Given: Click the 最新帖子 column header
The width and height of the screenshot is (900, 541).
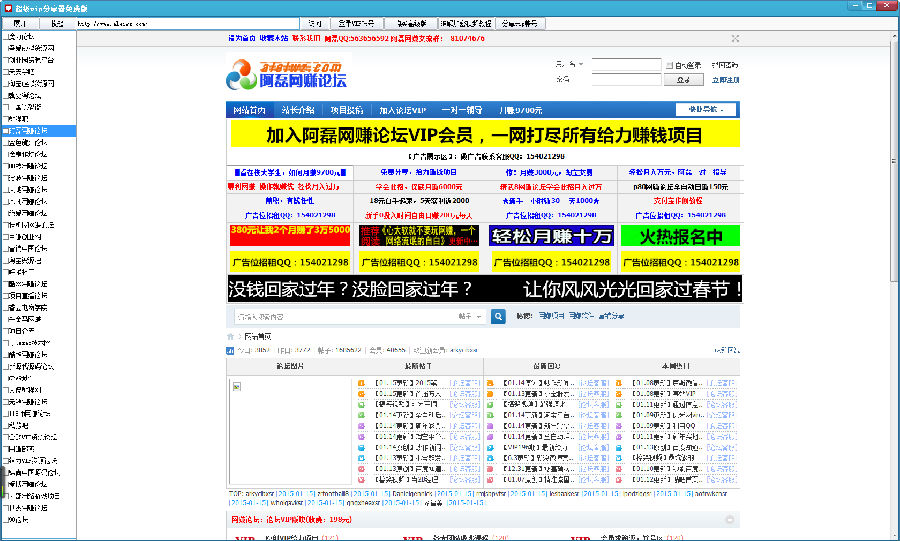Looking at the screenshot, I should point(418,366).
